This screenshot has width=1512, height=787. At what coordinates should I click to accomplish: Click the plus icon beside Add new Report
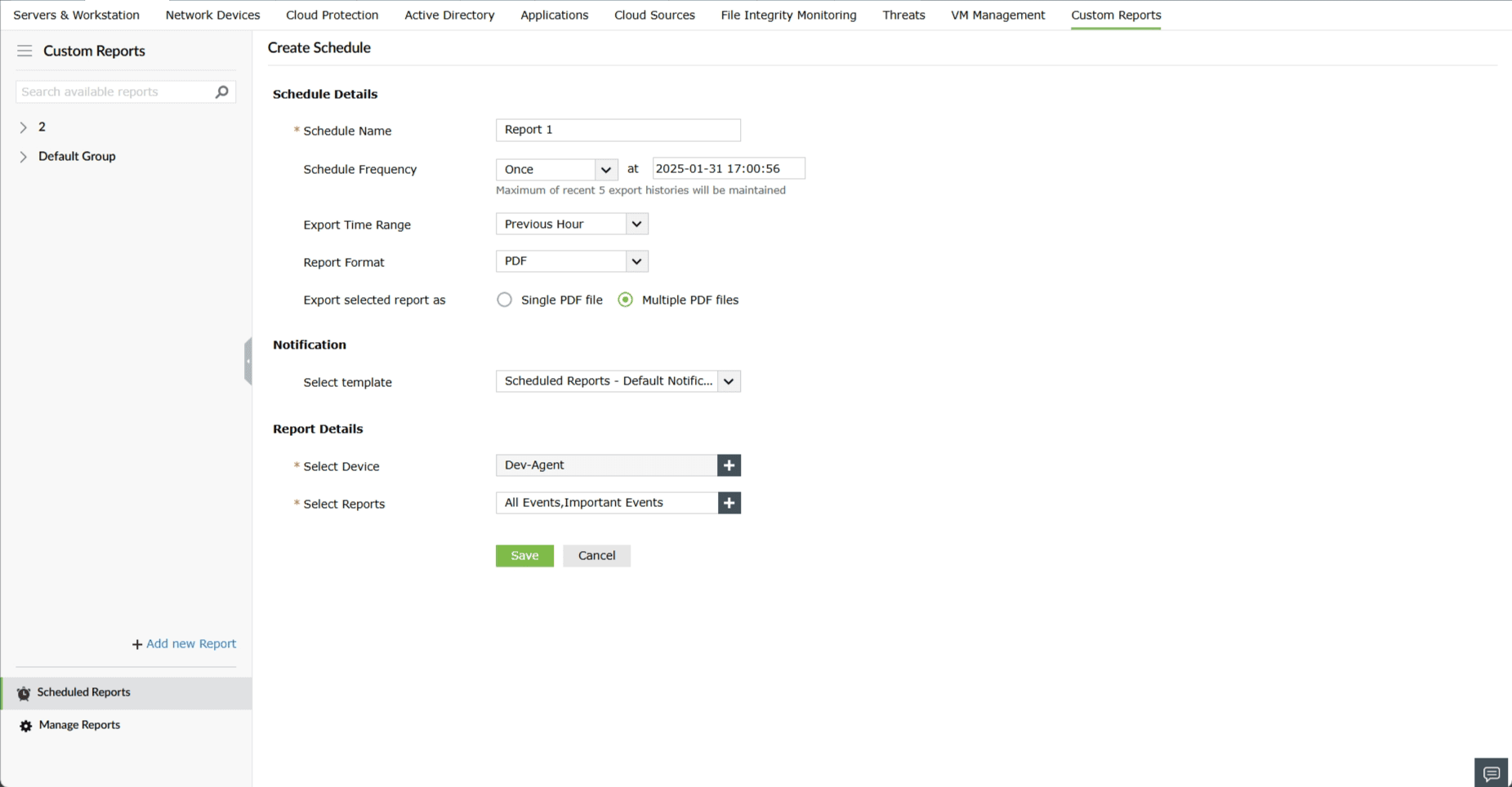tap(137, 644)
